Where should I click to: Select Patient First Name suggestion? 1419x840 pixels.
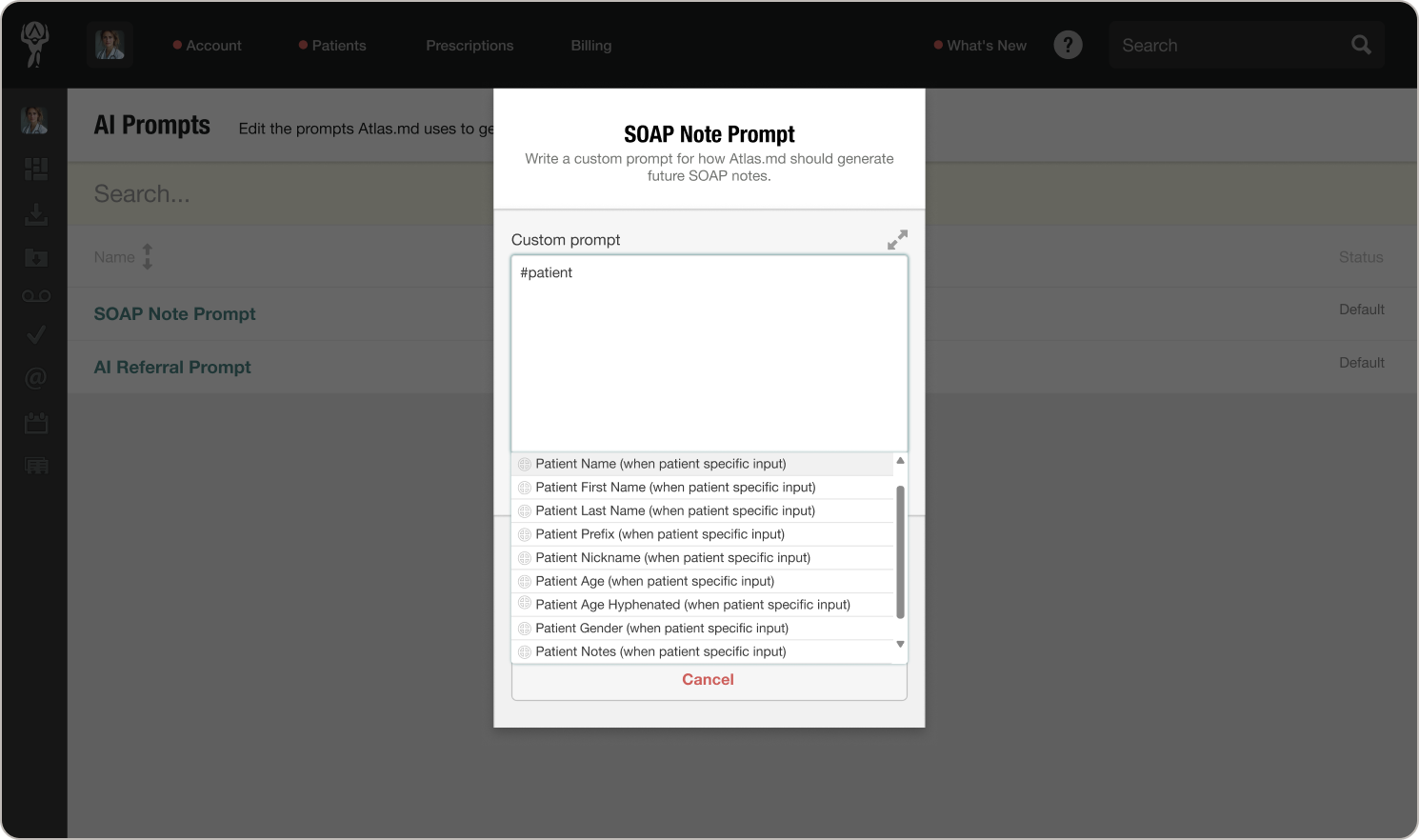702,488
